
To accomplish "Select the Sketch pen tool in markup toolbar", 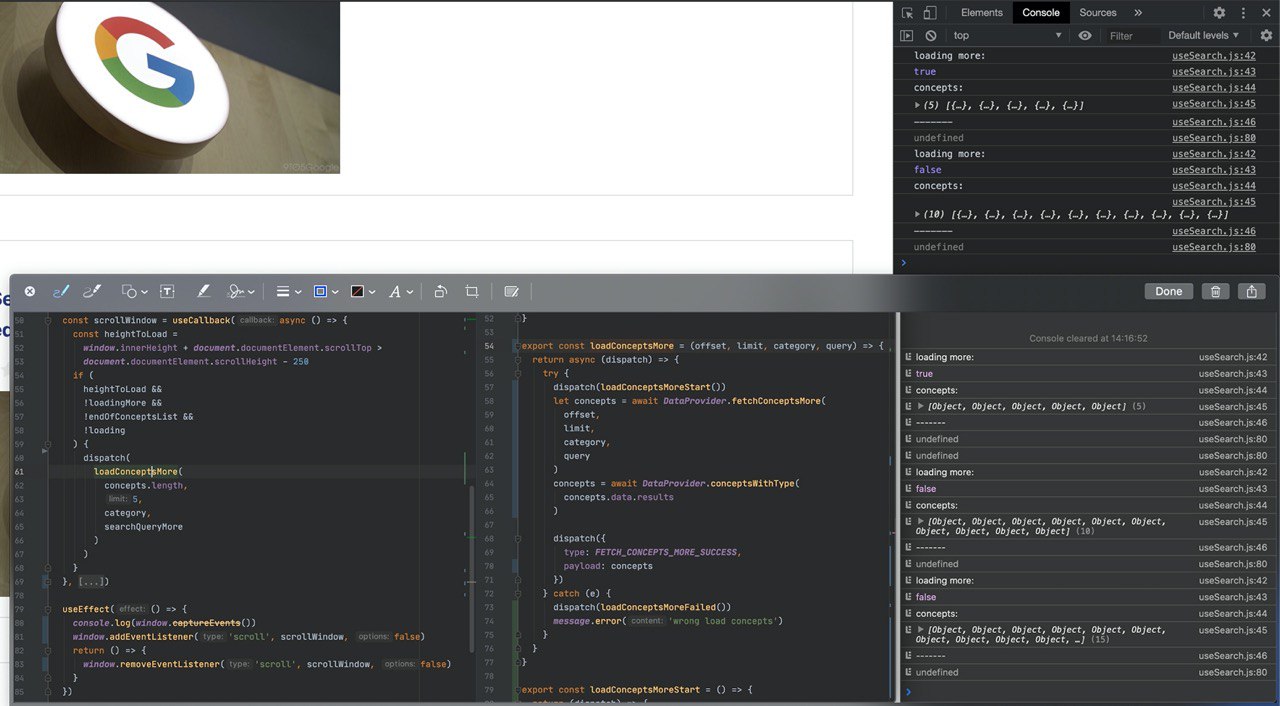I will point(60,291).
